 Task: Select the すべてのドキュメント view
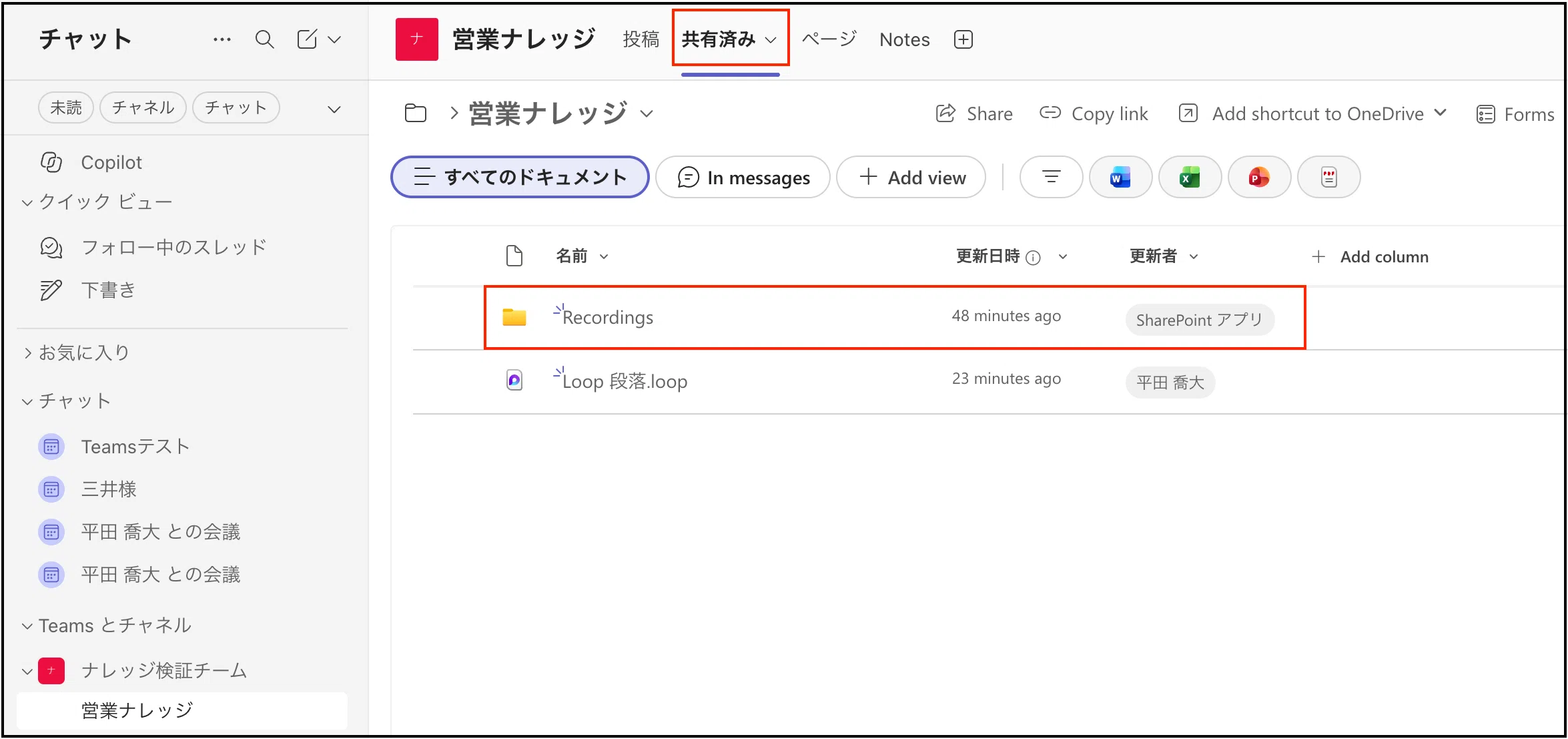(x=520, y=177)
